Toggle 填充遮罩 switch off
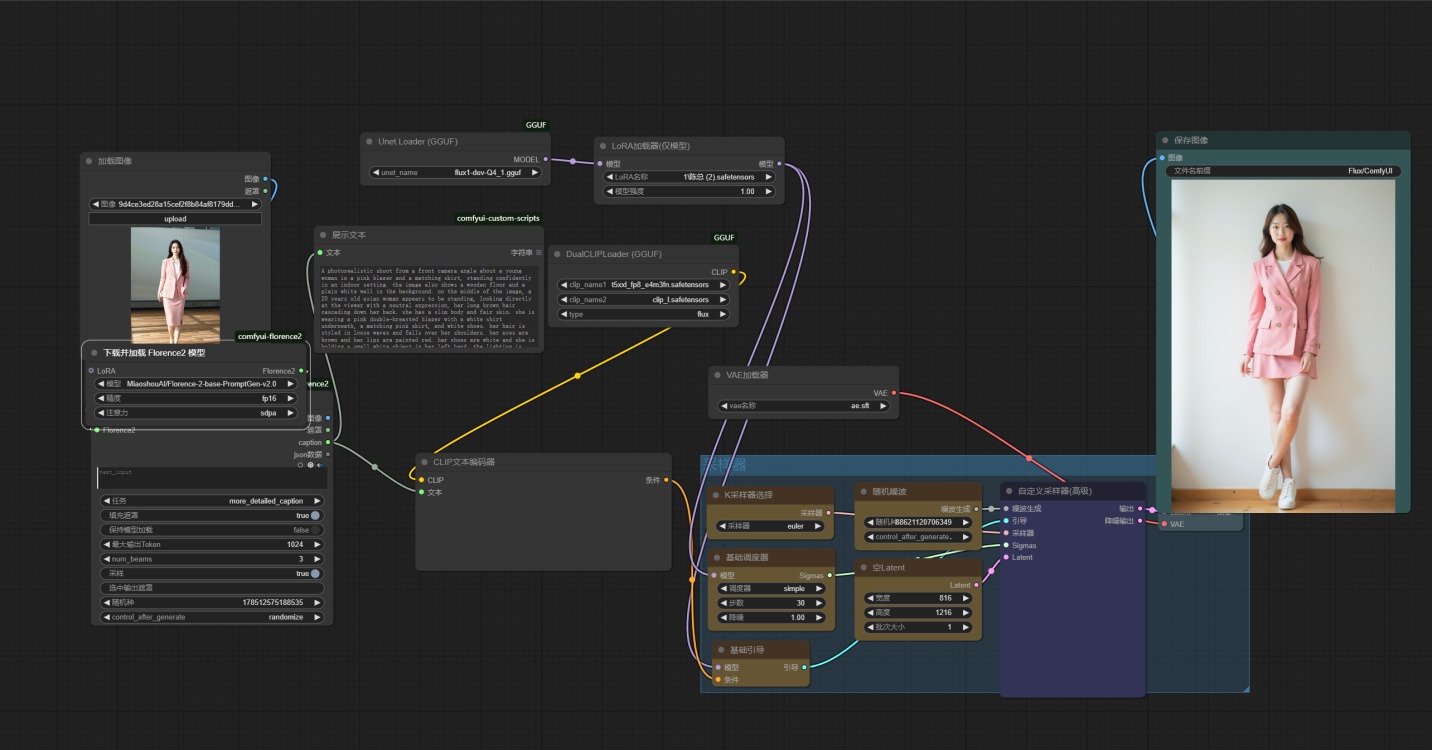The height and width of the screenshot is (750, 1432). [x=315, y=515]
